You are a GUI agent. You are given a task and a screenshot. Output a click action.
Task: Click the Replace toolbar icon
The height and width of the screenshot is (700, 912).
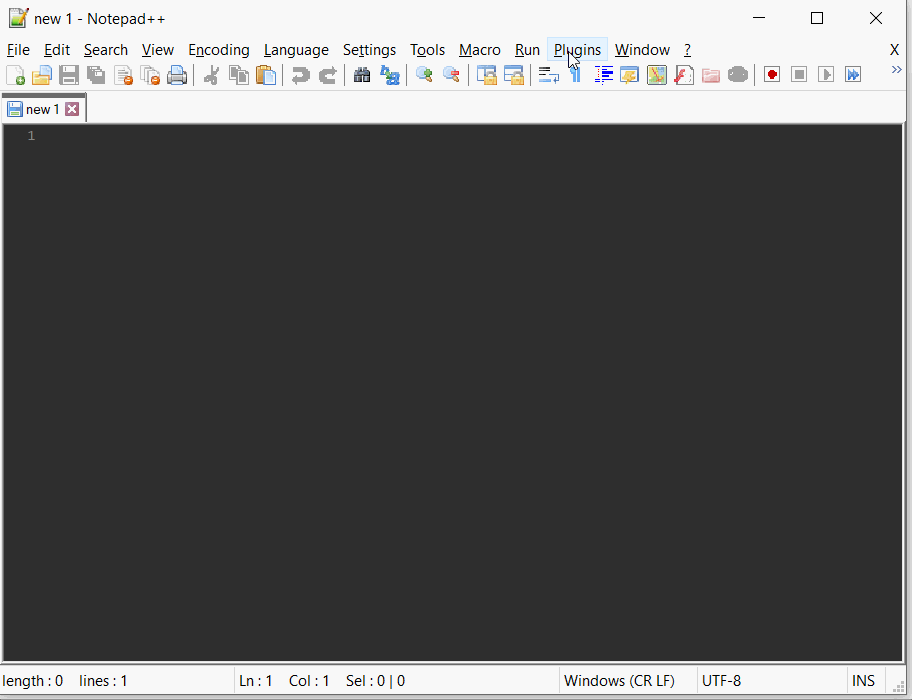coord(390,74)
